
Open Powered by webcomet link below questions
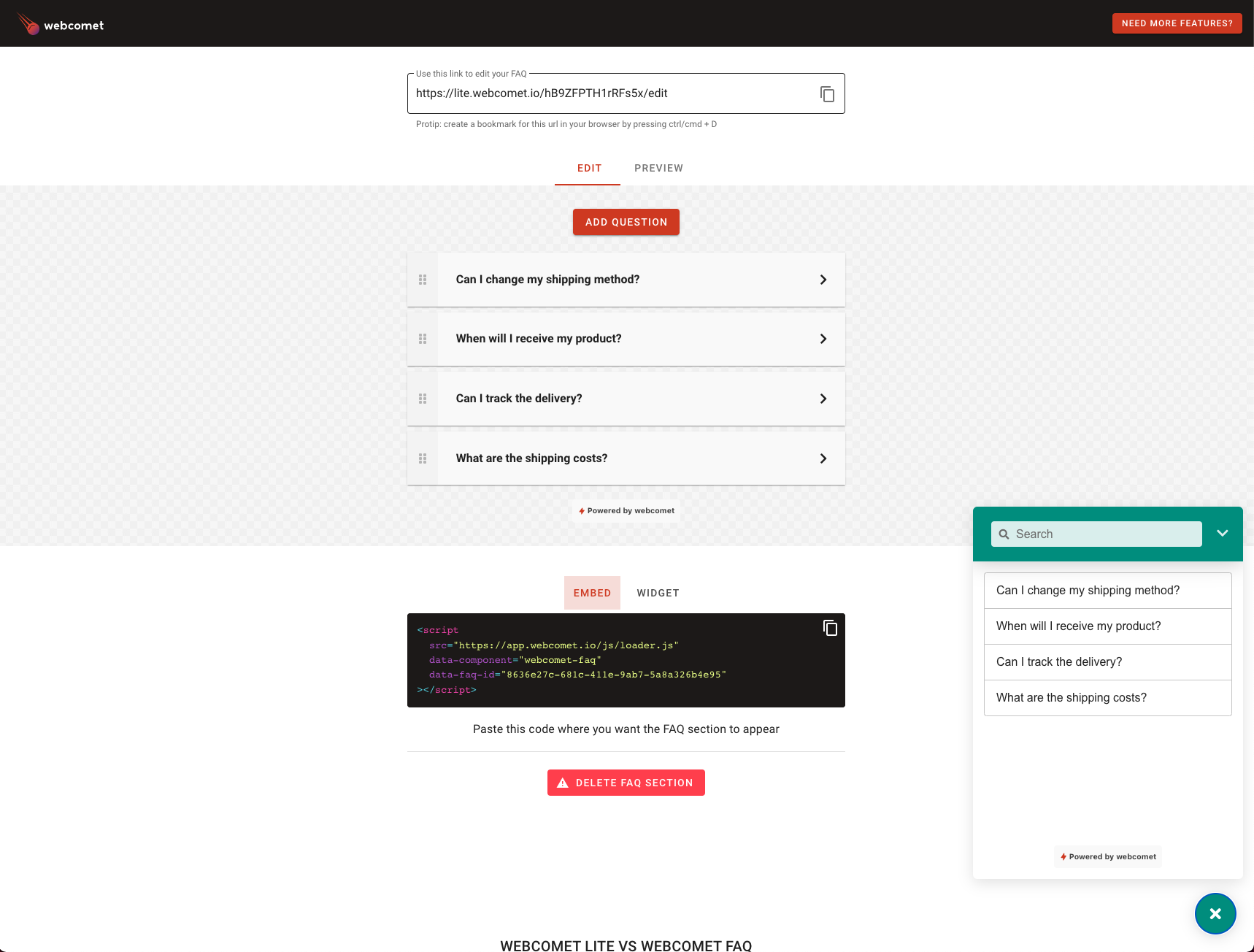(626, 511)
